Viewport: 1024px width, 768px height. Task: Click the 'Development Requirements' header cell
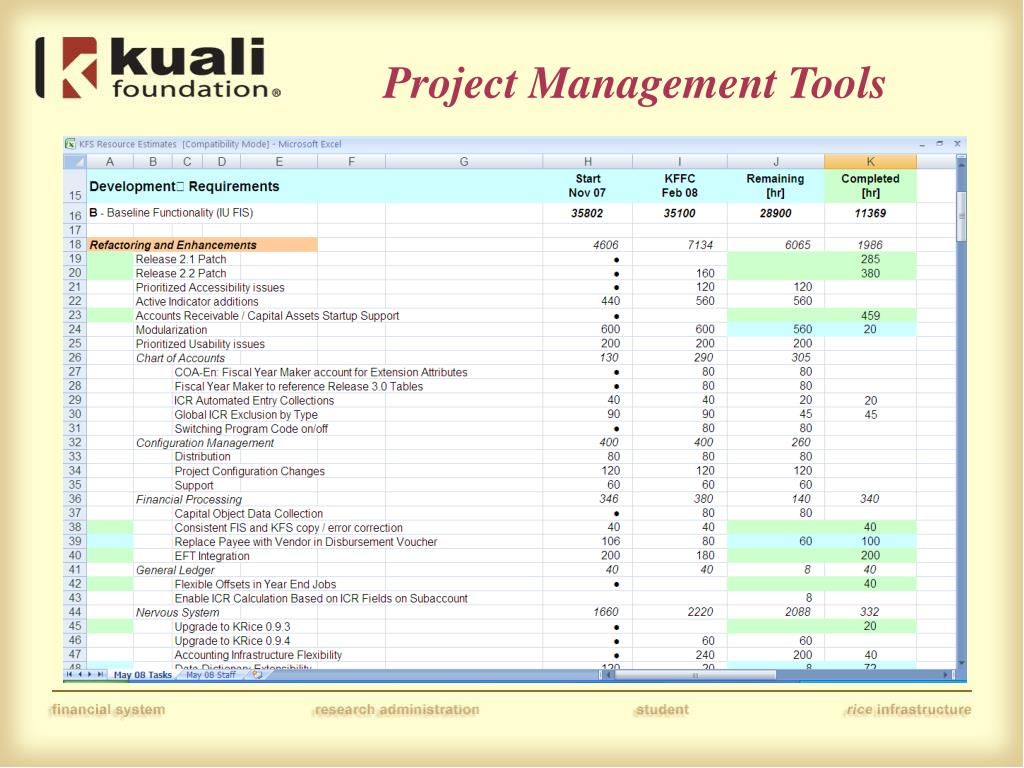184,186
